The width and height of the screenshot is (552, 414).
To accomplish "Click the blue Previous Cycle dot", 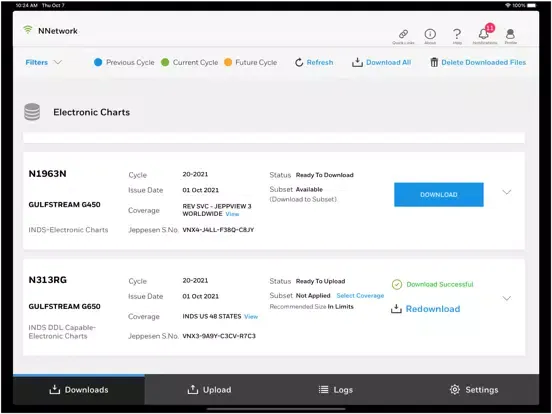I will 98,62.
